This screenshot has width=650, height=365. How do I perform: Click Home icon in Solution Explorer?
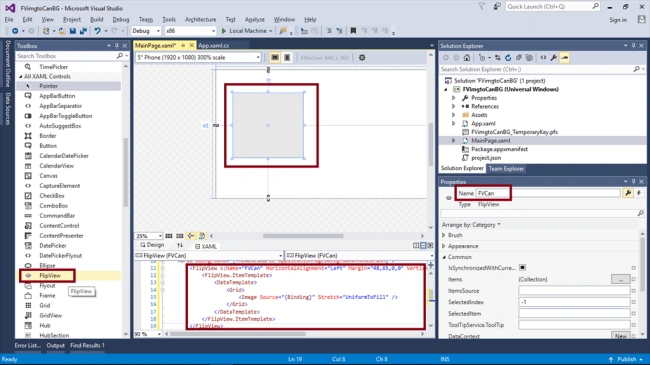click(x=467, y=58)
